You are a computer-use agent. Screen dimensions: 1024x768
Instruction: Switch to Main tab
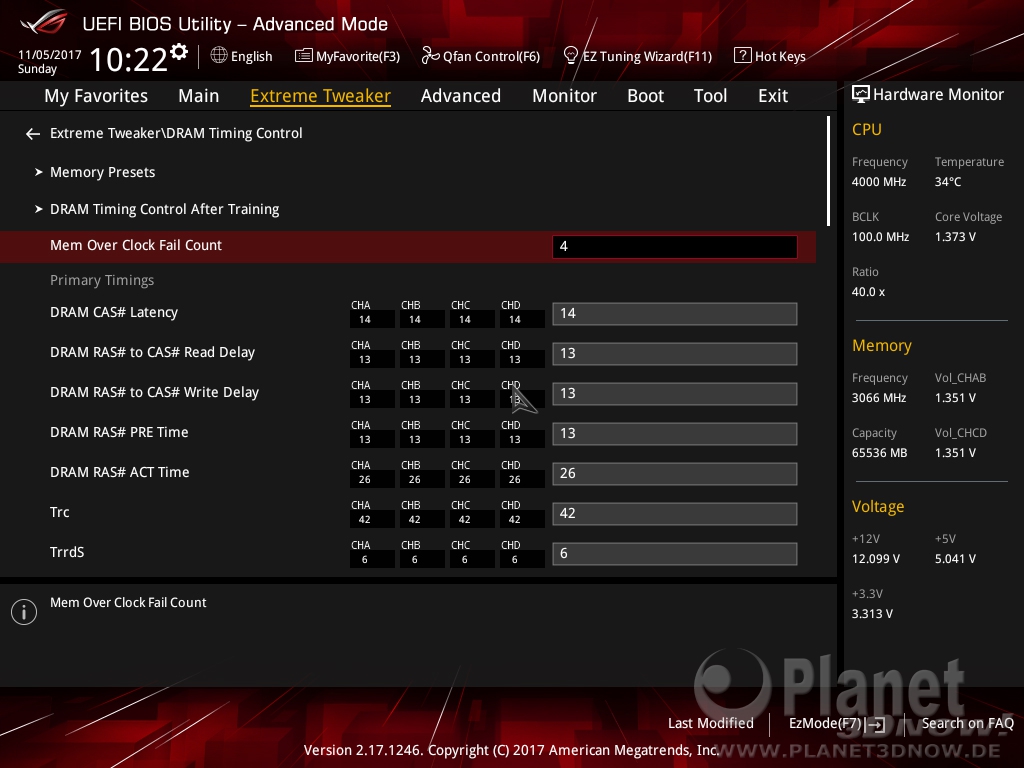pyautogui.click(x=199, y=96)
